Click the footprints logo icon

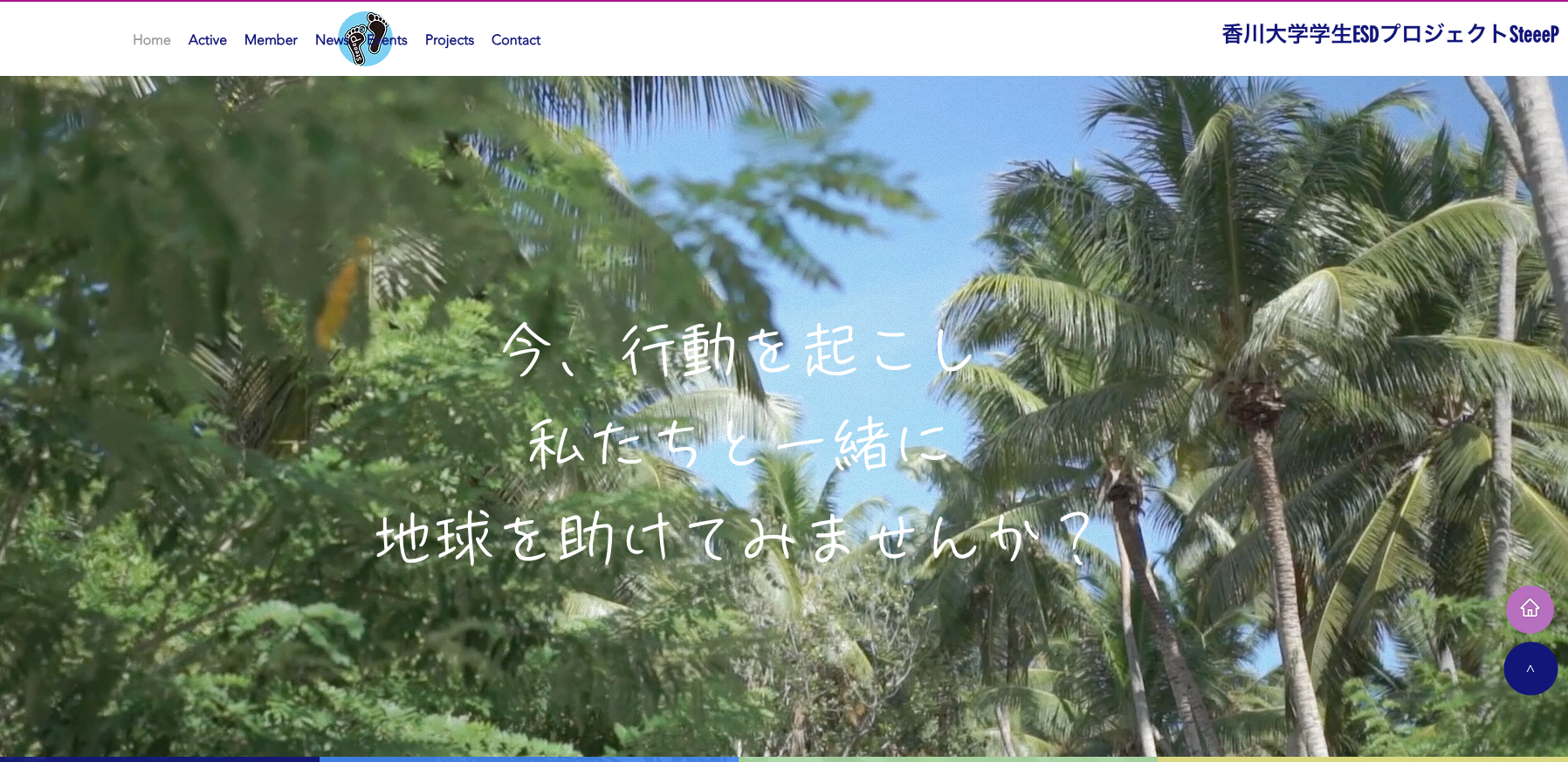365,39
